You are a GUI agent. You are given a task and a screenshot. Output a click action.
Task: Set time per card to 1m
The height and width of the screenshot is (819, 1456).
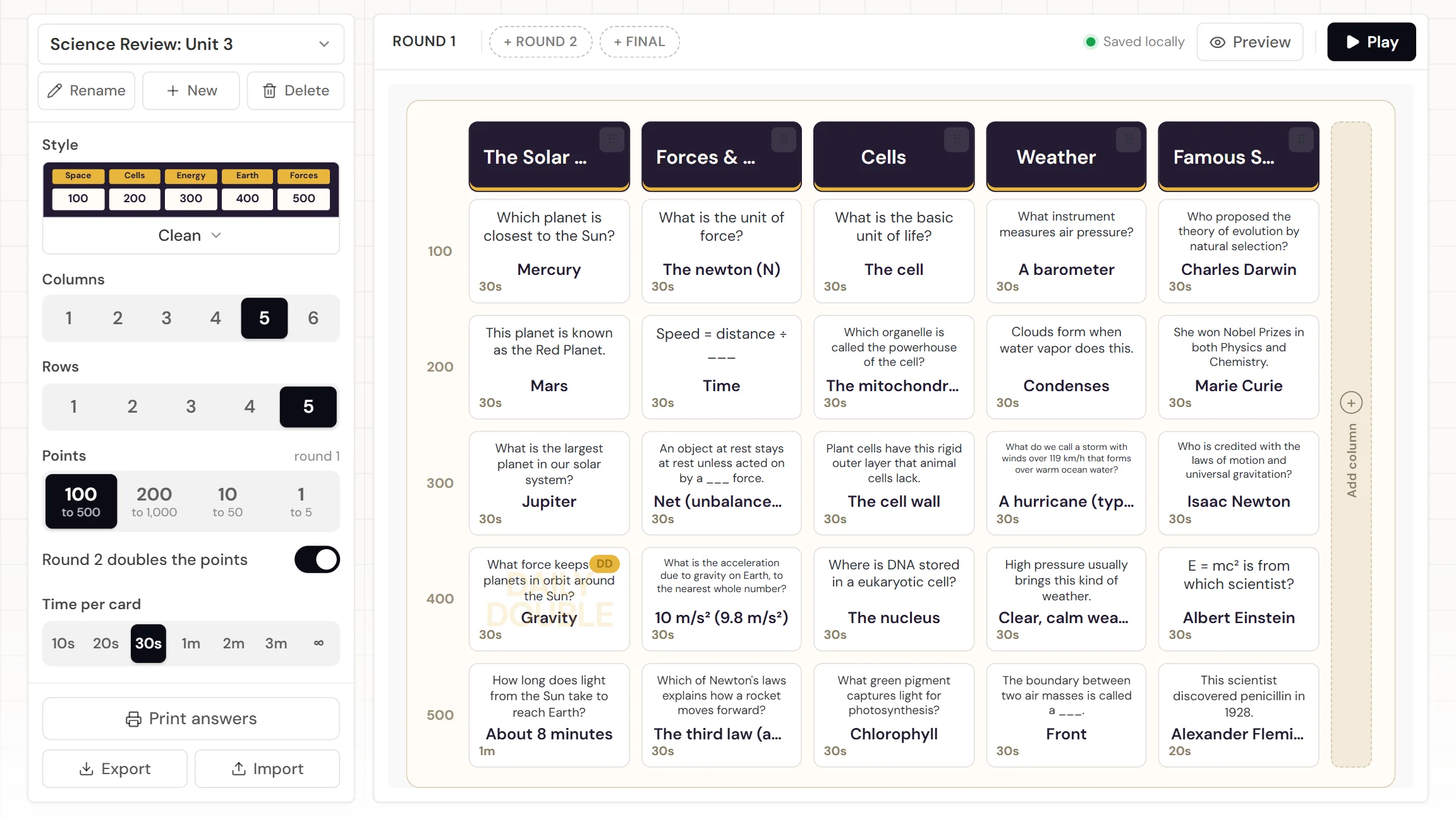point(191,643)
